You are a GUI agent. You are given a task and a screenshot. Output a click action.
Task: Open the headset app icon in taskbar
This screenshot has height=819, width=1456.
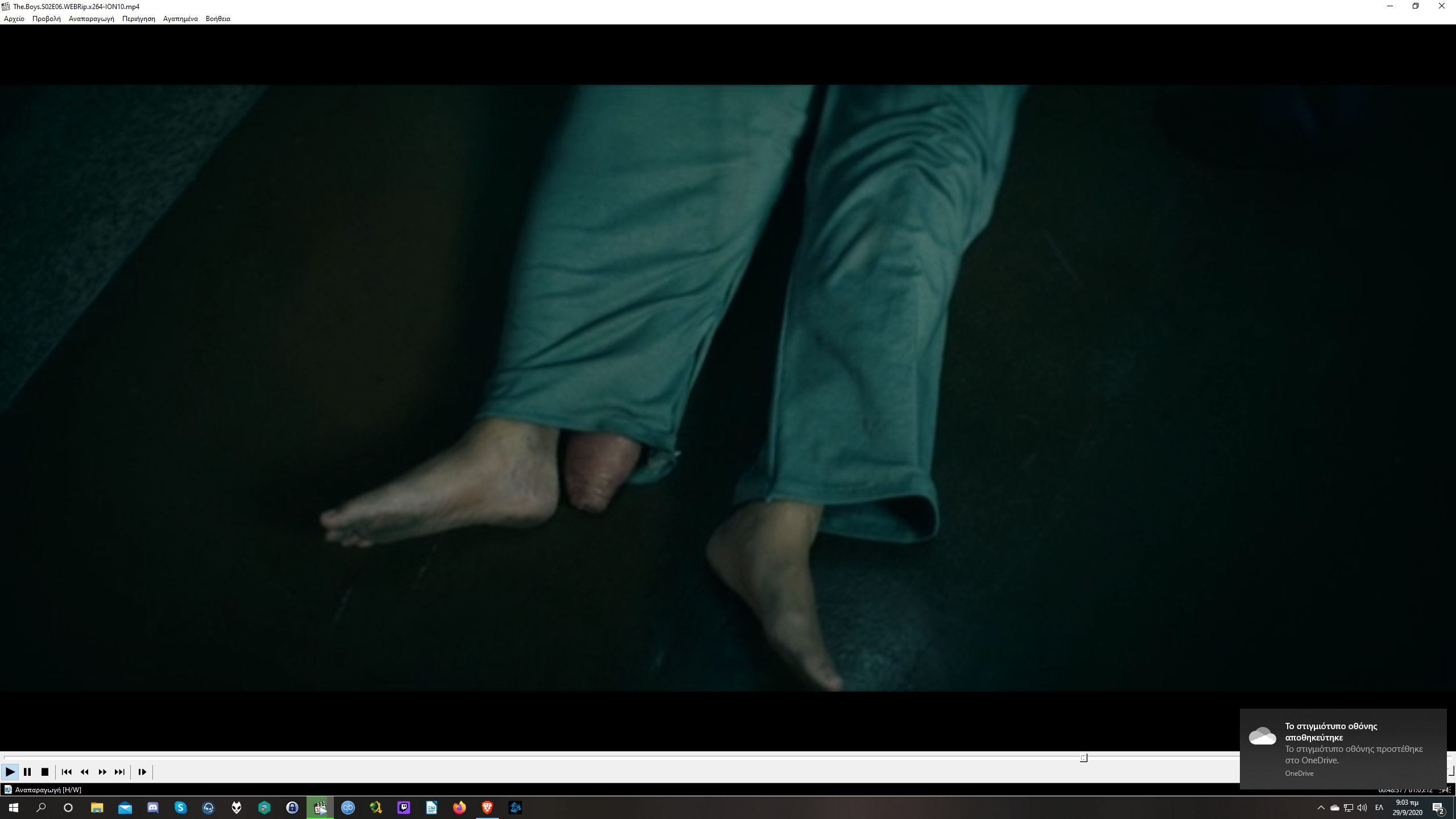coord(209,808)
